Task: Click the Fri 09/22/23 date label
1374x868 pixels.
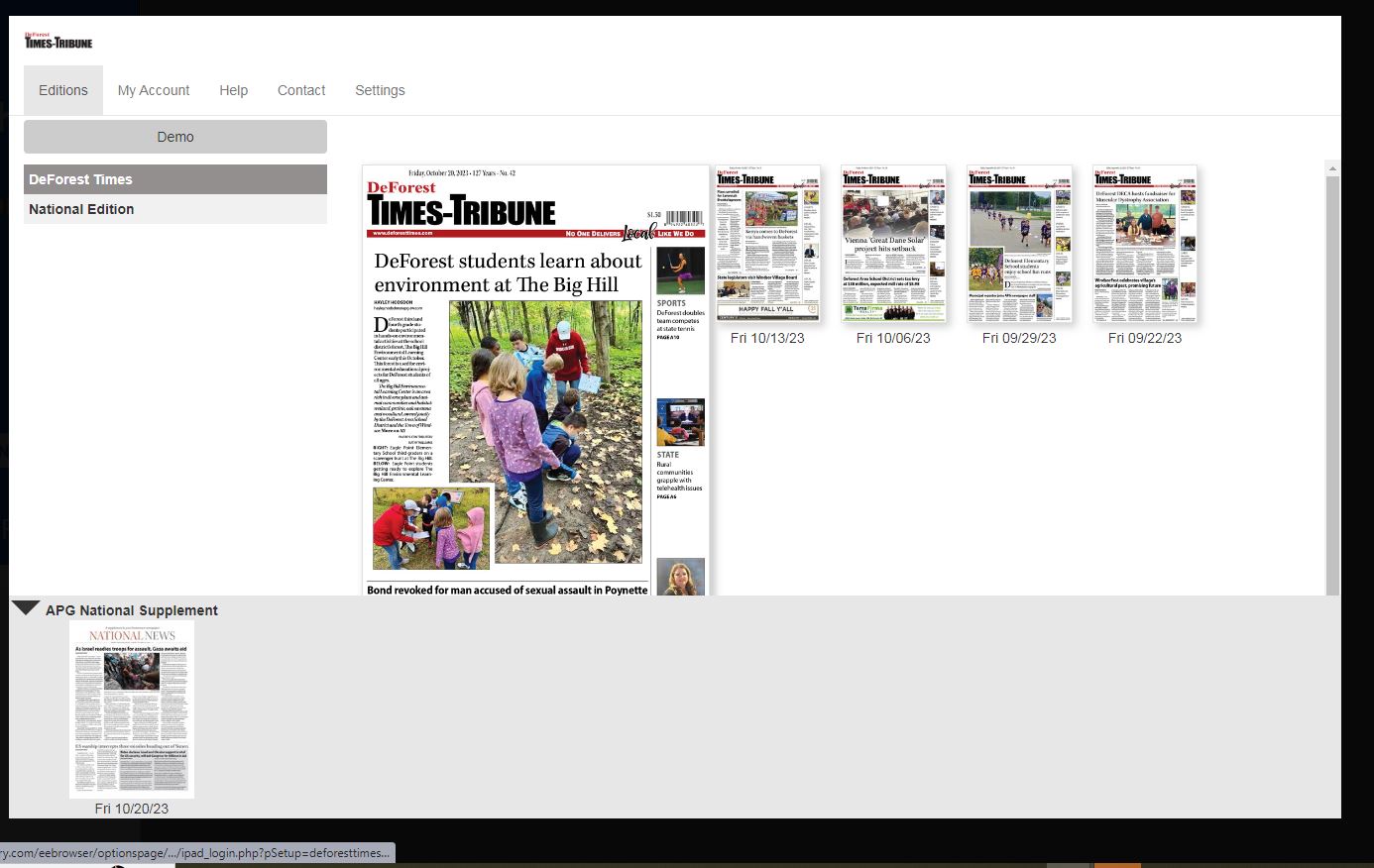Action: 1145,338
